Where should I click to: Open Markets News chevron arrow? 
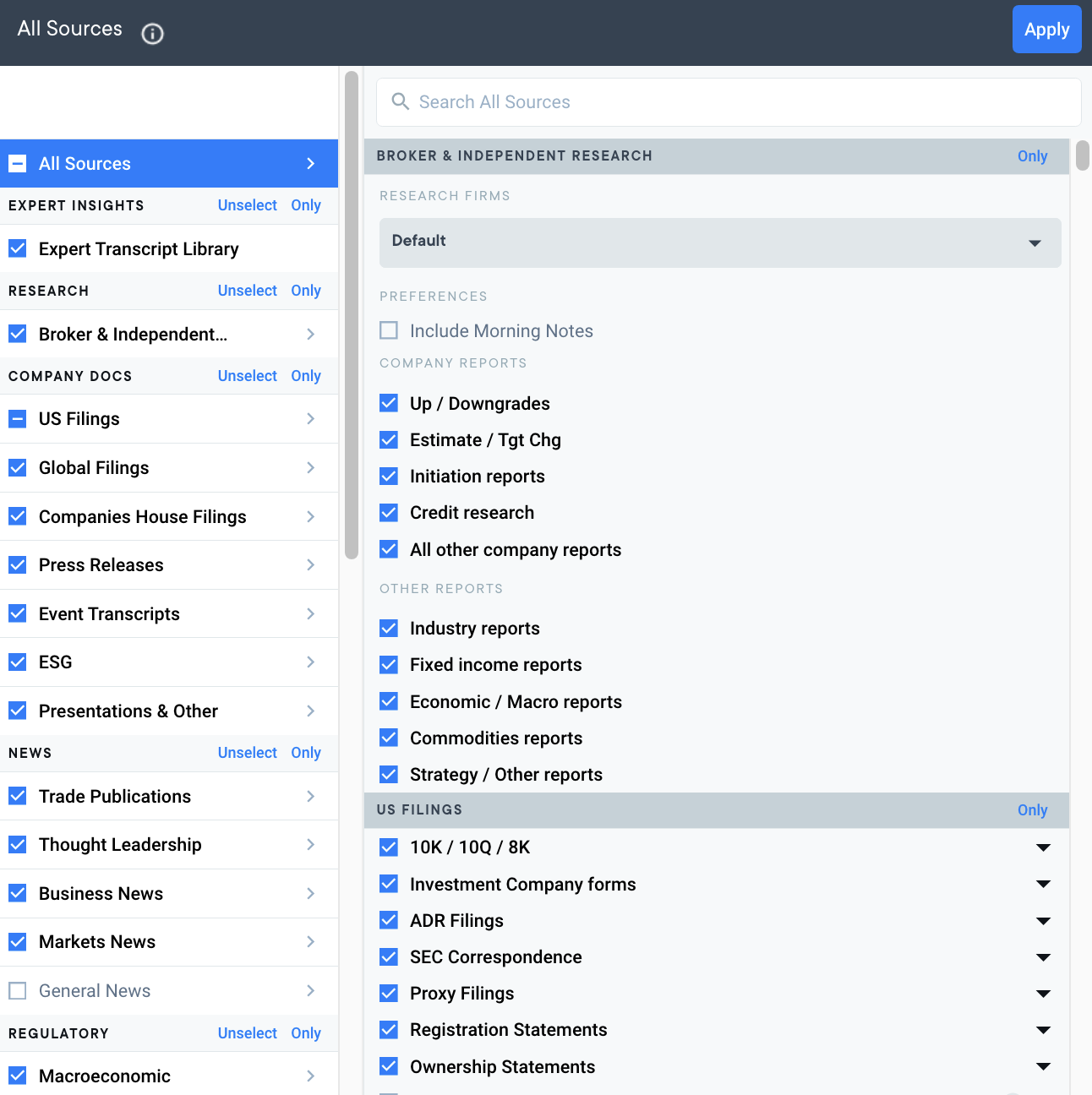(311, 942)
